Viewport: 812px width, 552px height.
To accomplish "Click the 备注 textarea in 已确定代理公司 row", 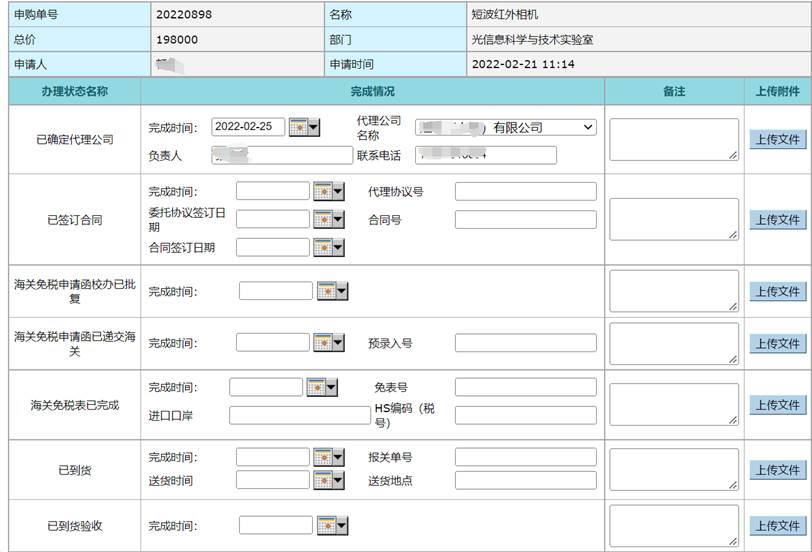I will (673, 139).
